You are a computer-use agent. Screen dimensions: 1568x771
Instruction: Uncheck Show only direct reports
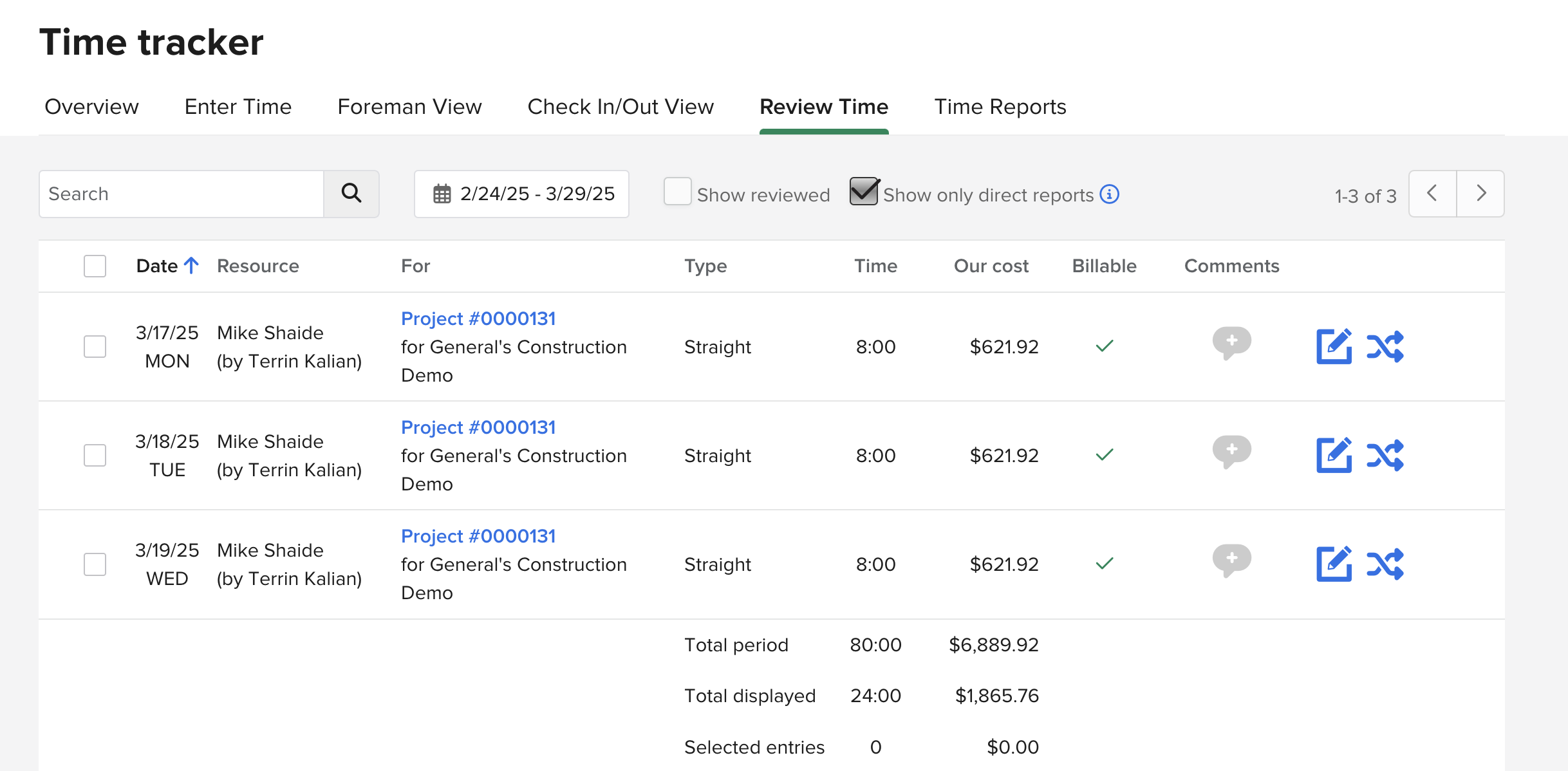point(864,192)
